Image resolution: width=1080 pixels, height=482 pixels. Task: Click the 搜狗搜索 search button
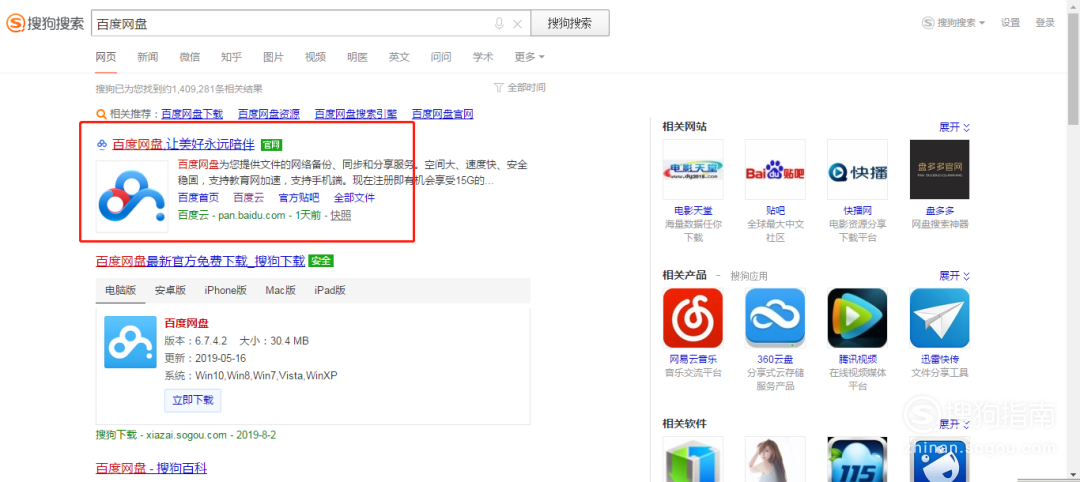[x=570, y=23]
